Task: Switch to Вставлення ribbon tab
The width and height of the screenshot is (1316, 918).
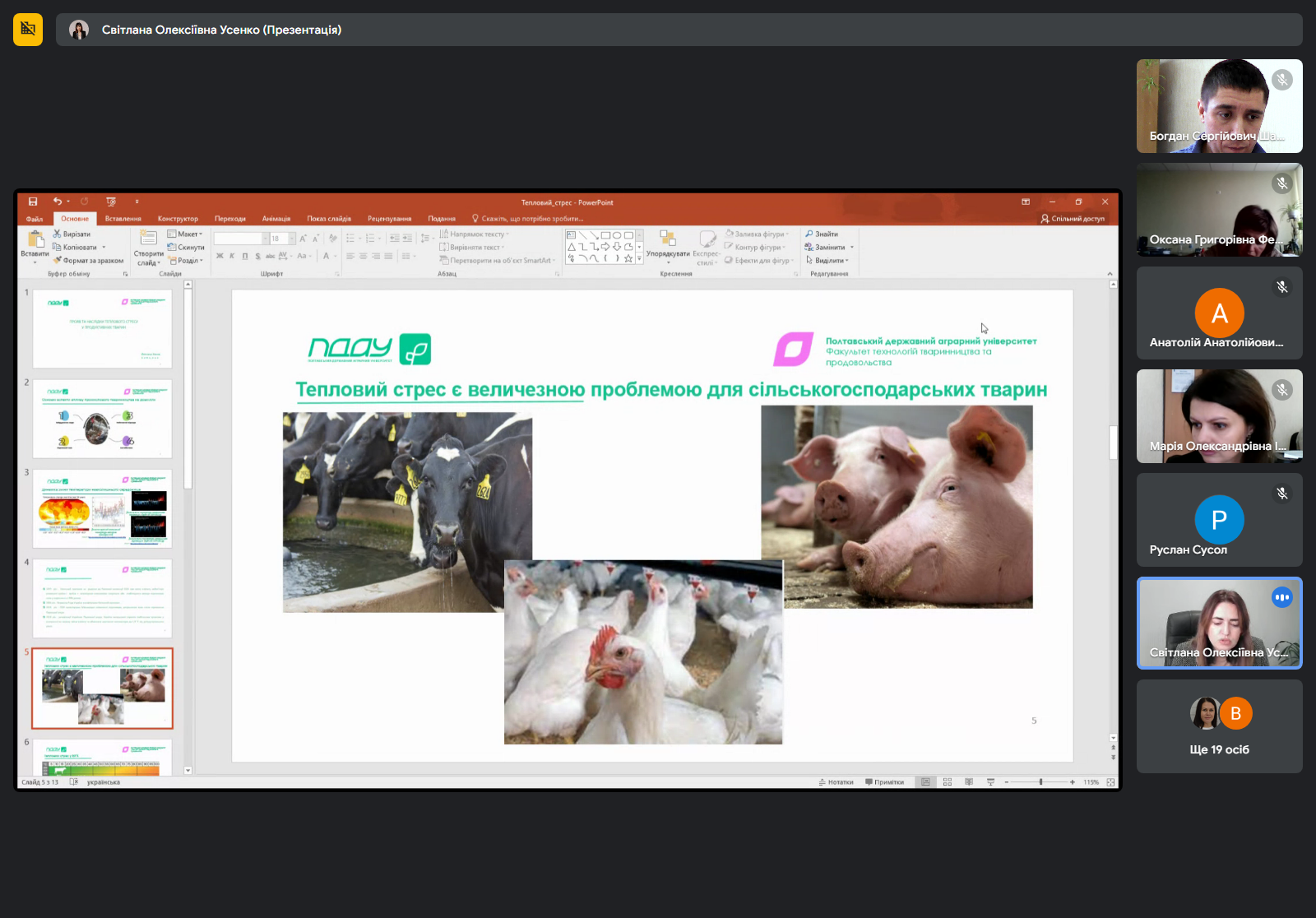Action: 123,219
